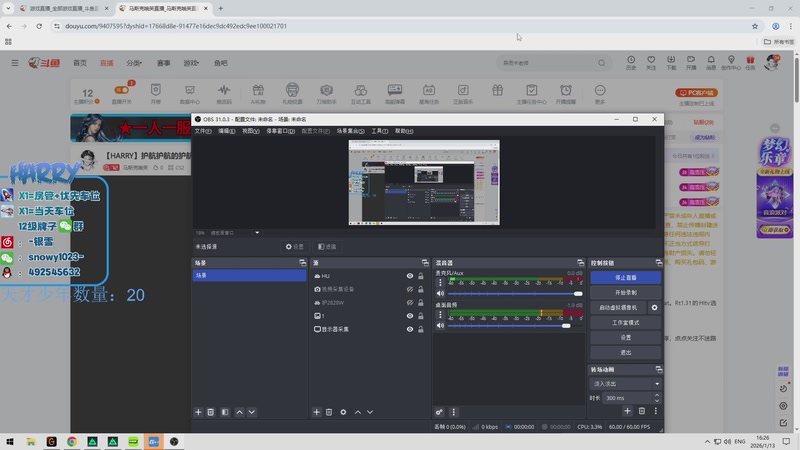Screen dimensions: 800x450
Task: Expand Douyu 分类 category dropdown
Action: tap(134, 63)
